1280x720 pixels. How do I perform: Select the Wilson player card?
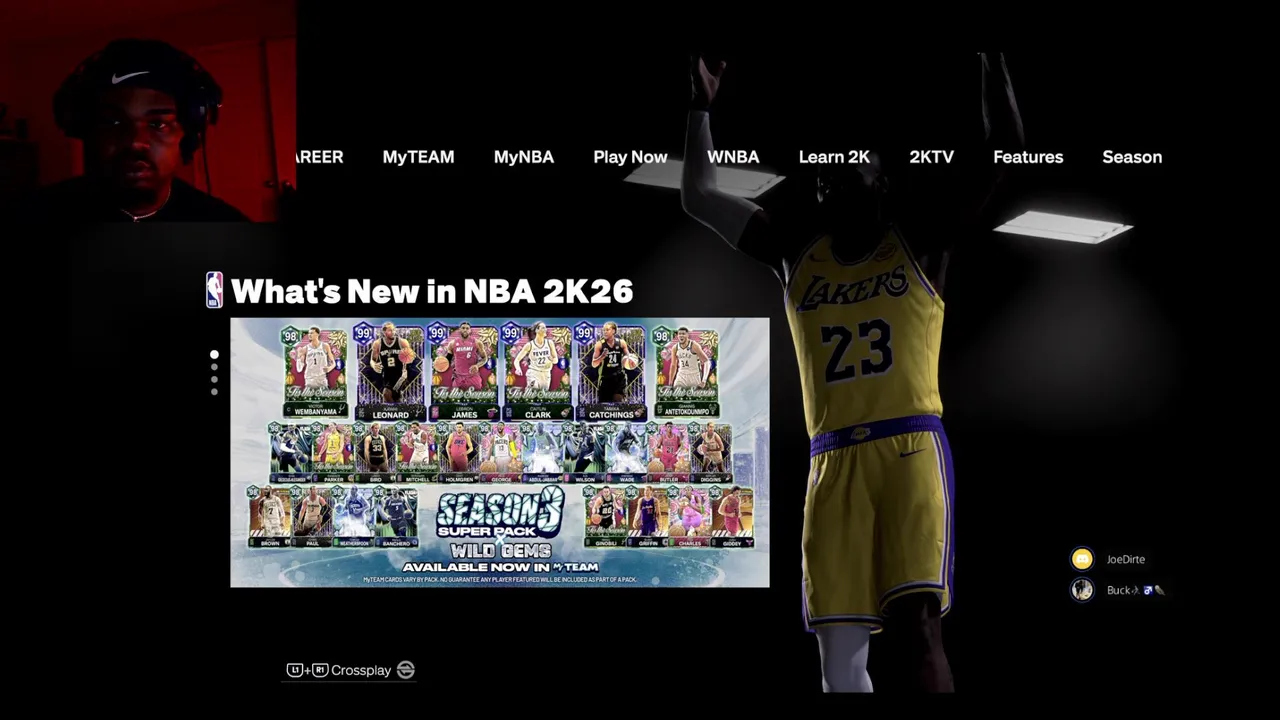tap(585, 453)
